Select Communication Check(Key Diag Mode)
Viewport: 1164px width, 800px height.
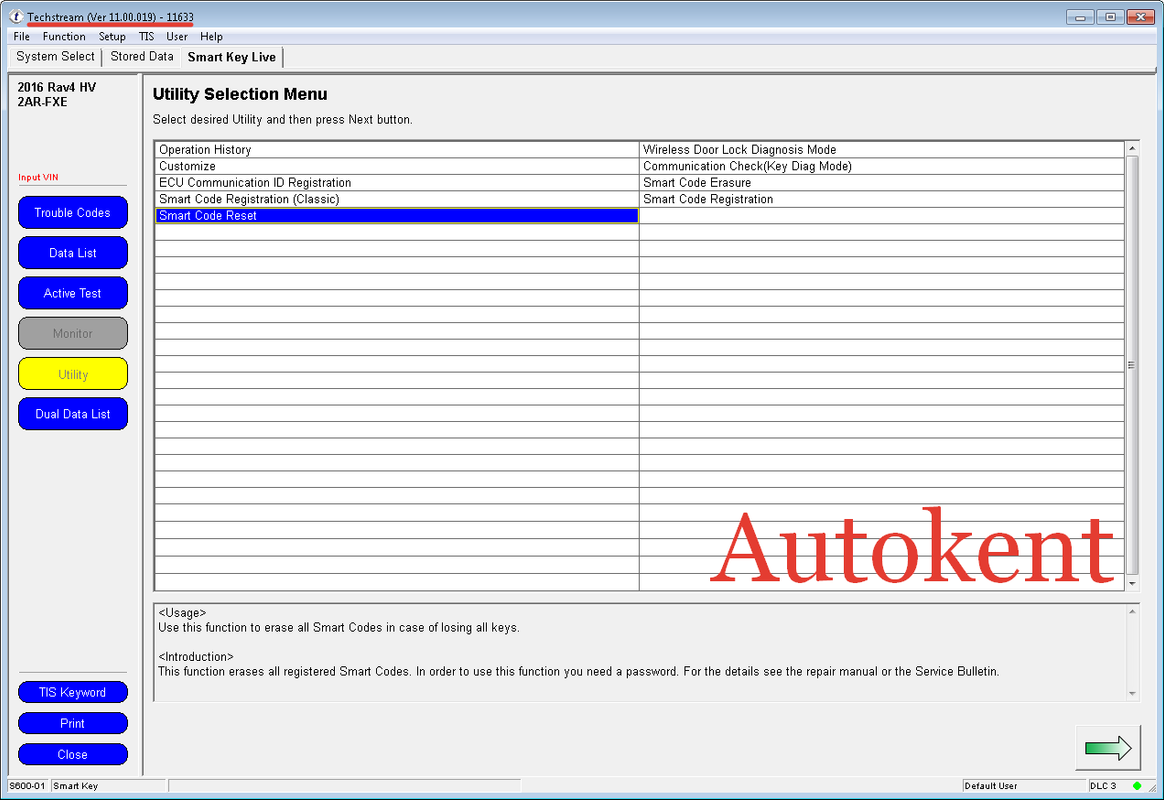881,166
